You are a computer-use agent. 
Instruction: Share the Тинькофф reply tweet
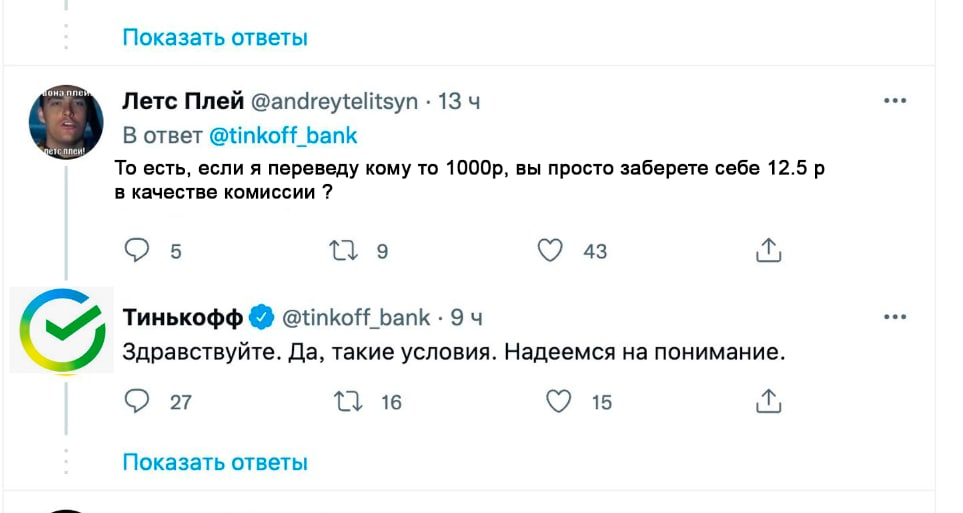(x=768, y=401)
